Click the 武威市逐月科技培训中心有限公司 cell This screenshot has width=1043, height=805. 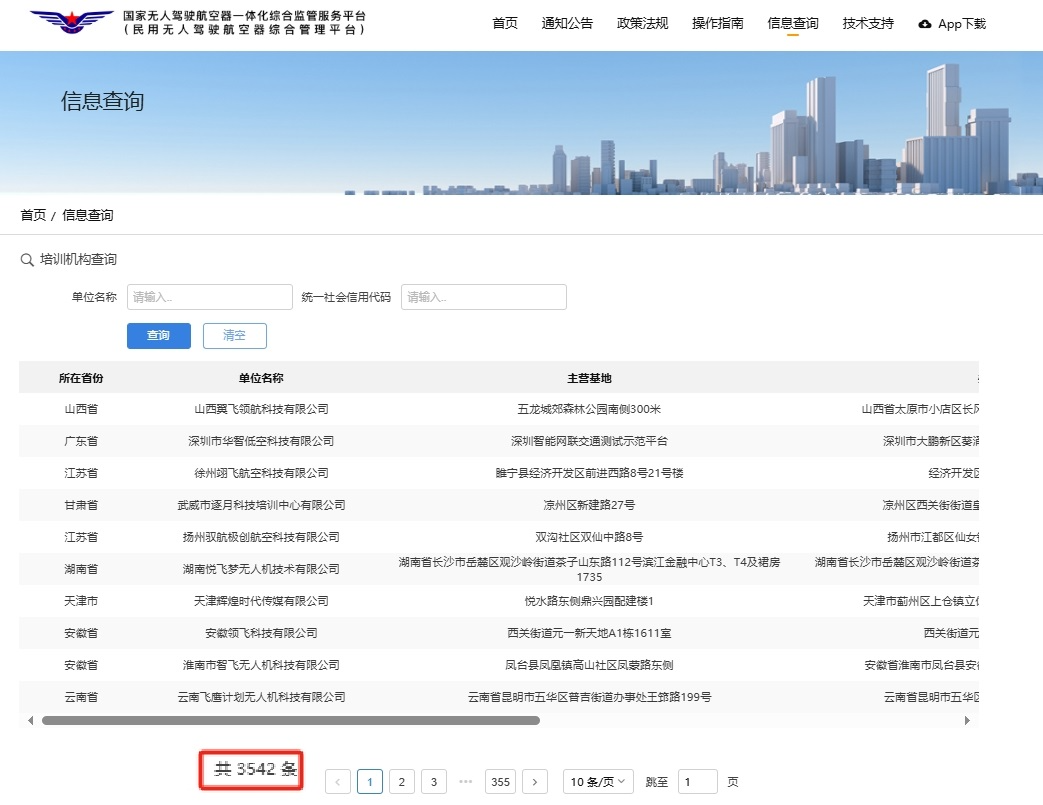point(261,505)
